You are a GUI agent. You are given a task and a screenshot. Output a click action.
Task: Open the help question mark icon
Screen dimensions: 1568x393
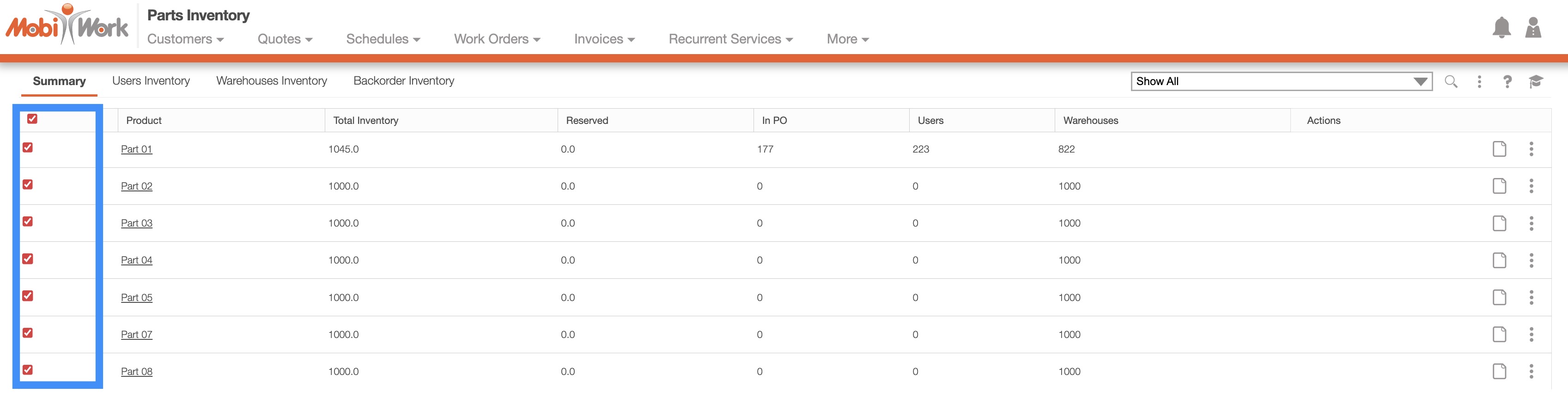coord(1507,82)
